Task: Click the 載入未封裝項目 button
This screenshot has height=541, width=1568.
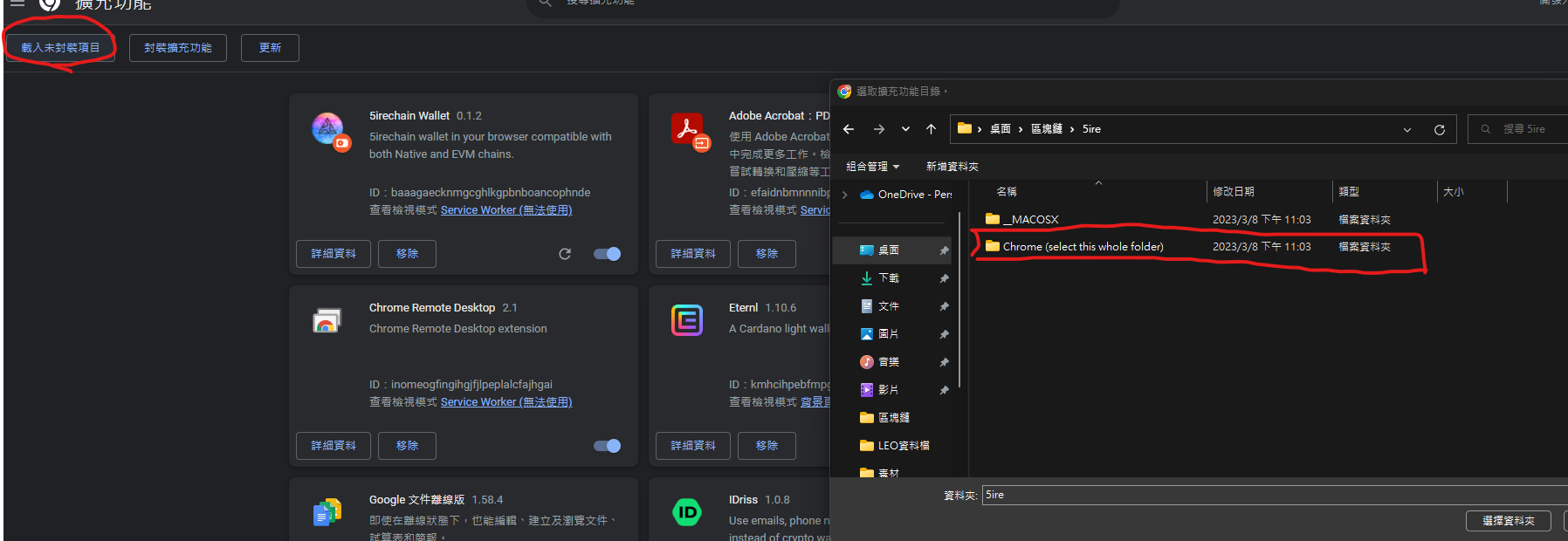Action: point(60,48)
